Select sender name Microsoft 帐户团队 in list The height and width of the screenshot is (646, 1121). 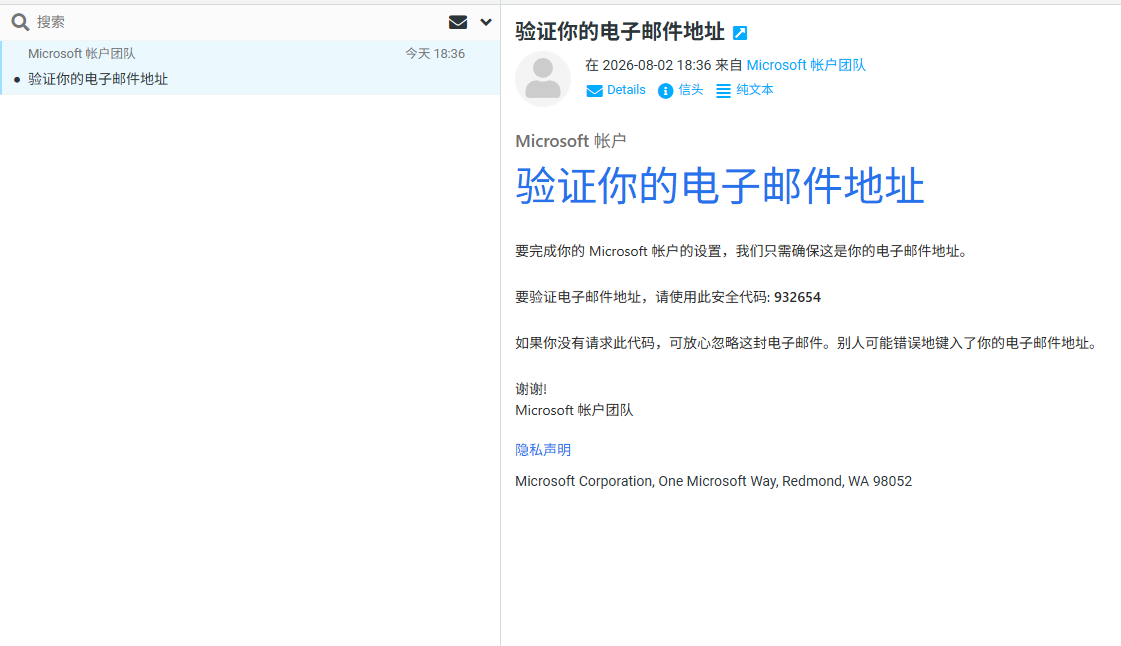click(82, 54)
